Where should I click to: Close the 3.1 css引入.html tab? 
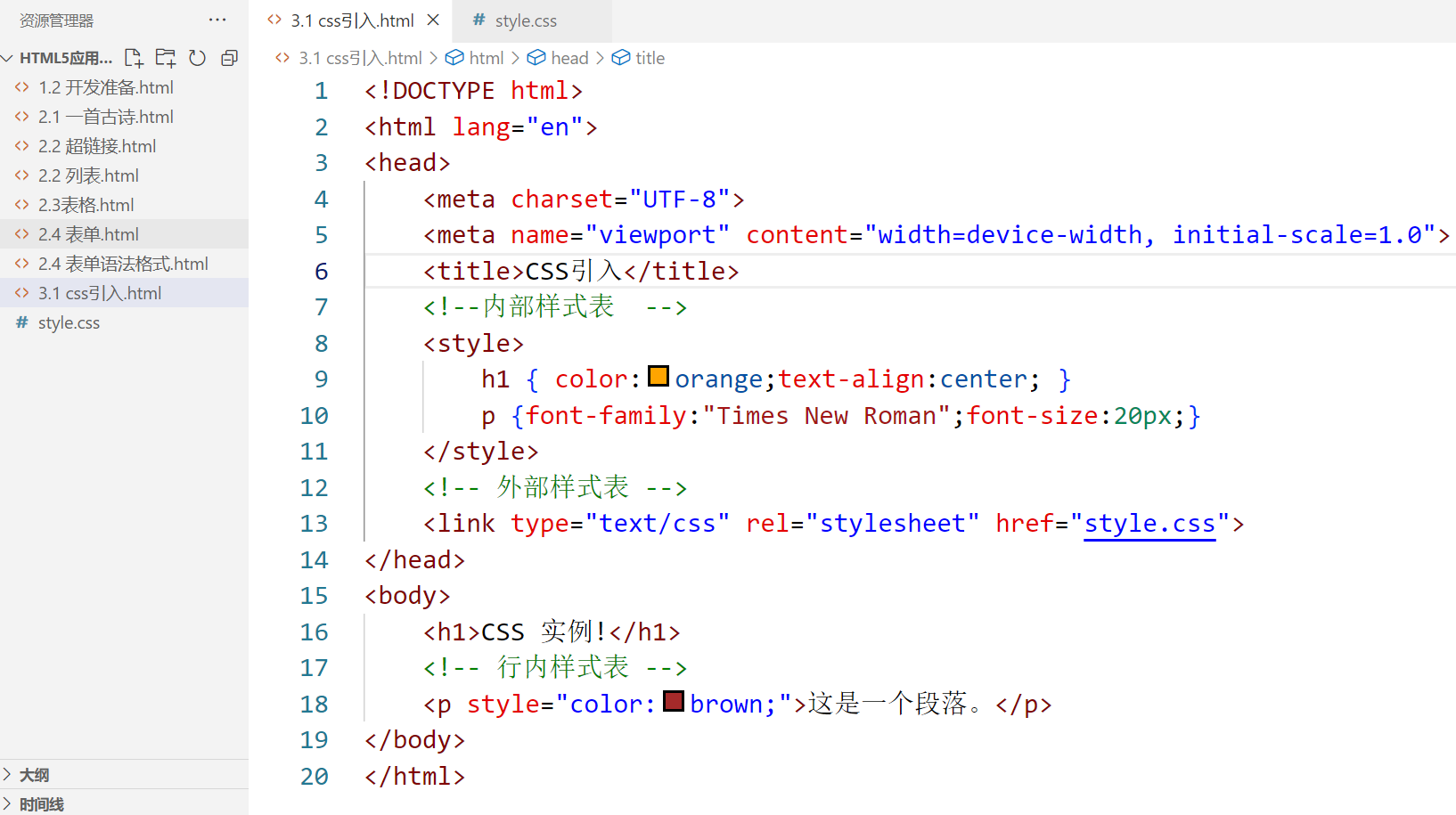click(x=433, y=20)
